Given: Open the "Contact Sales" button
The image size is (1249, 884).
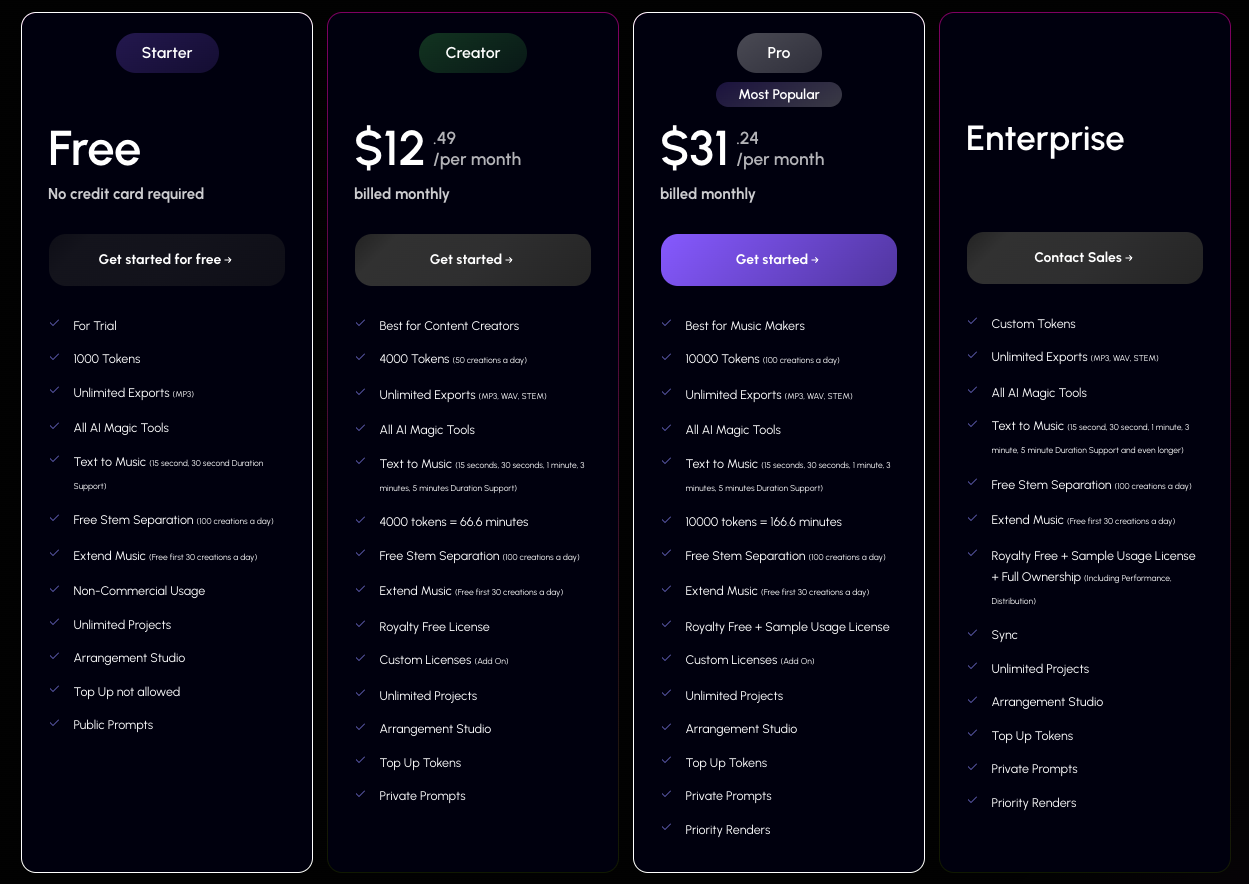Looking at the screenshot, I should [x=1084, y=258].
